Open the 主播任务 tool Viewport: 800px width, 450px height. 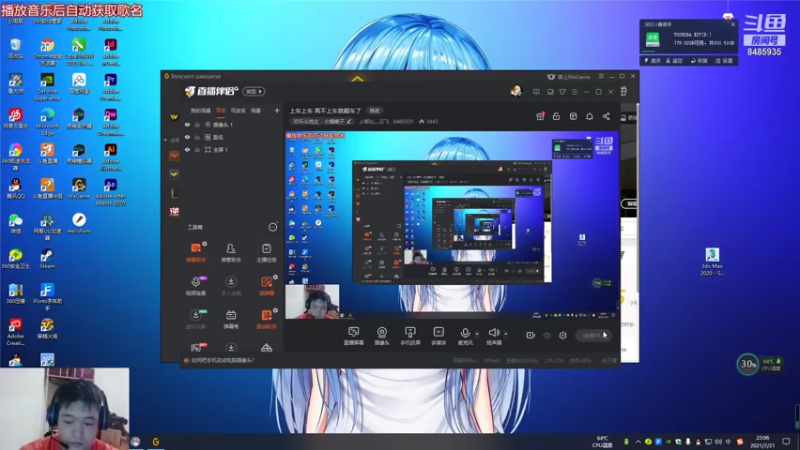(266, 253)
